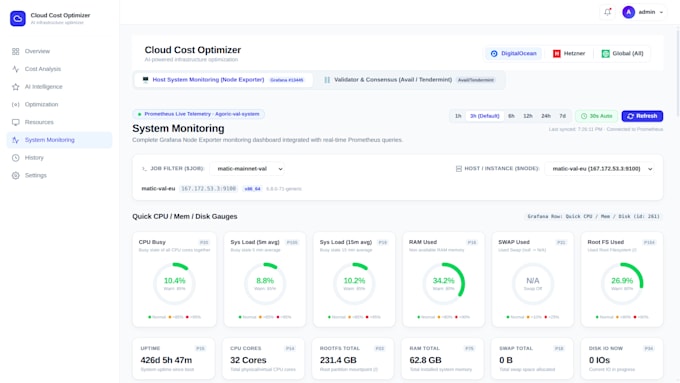Select the Hetzner provider button
The width and height of the screenshot is (680, 383).
click(x=569, y=53)
